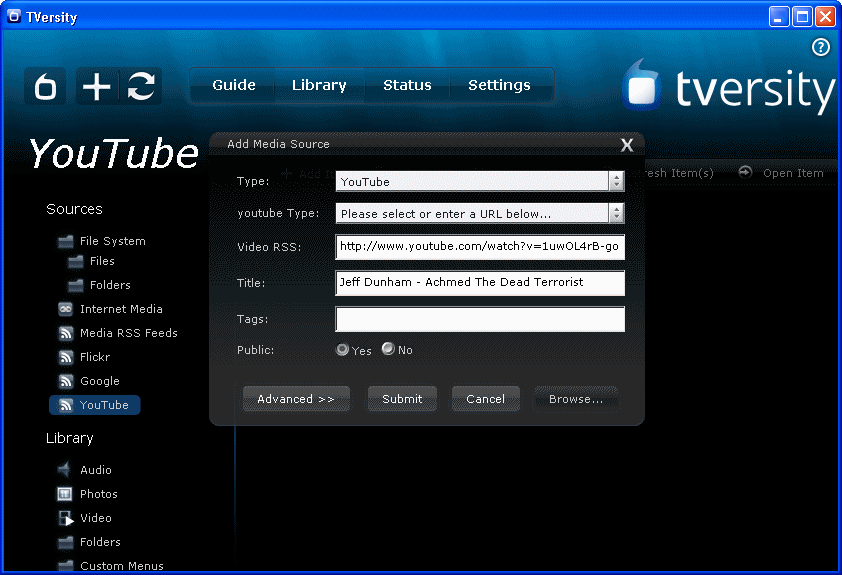Screen dimensions: 842x575
Task: Select the No radio button for Public
Action: (388, 349)
